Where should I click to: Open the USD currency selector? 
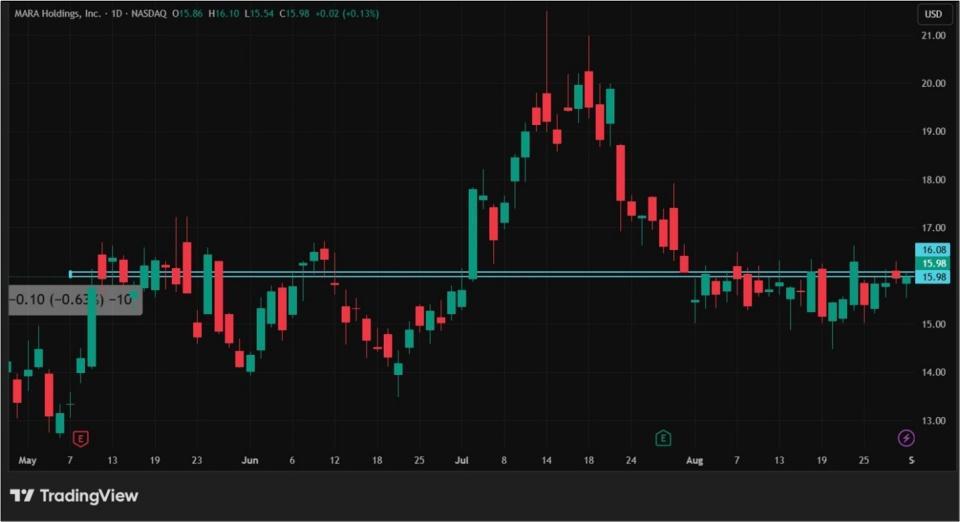point(934,14)
